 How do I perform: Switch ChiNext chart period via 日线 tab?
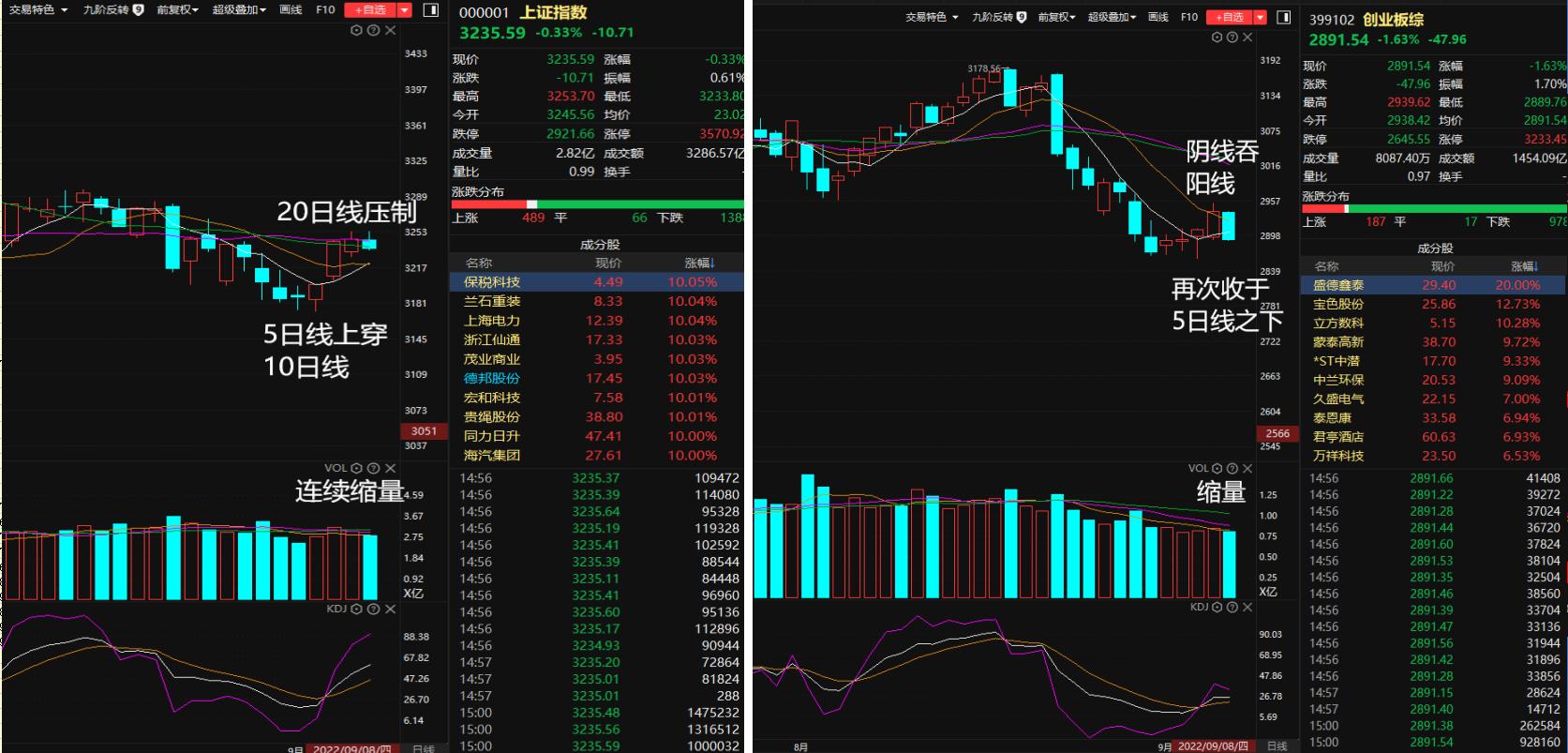[1277, 746]
